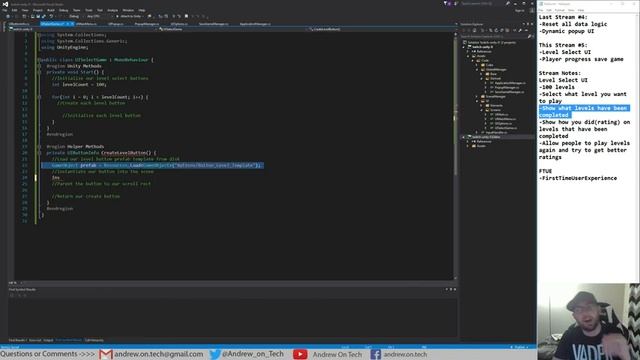
Task: Select UIOptions.cs in Solution Explorer
Action: [x=503, y=124]
